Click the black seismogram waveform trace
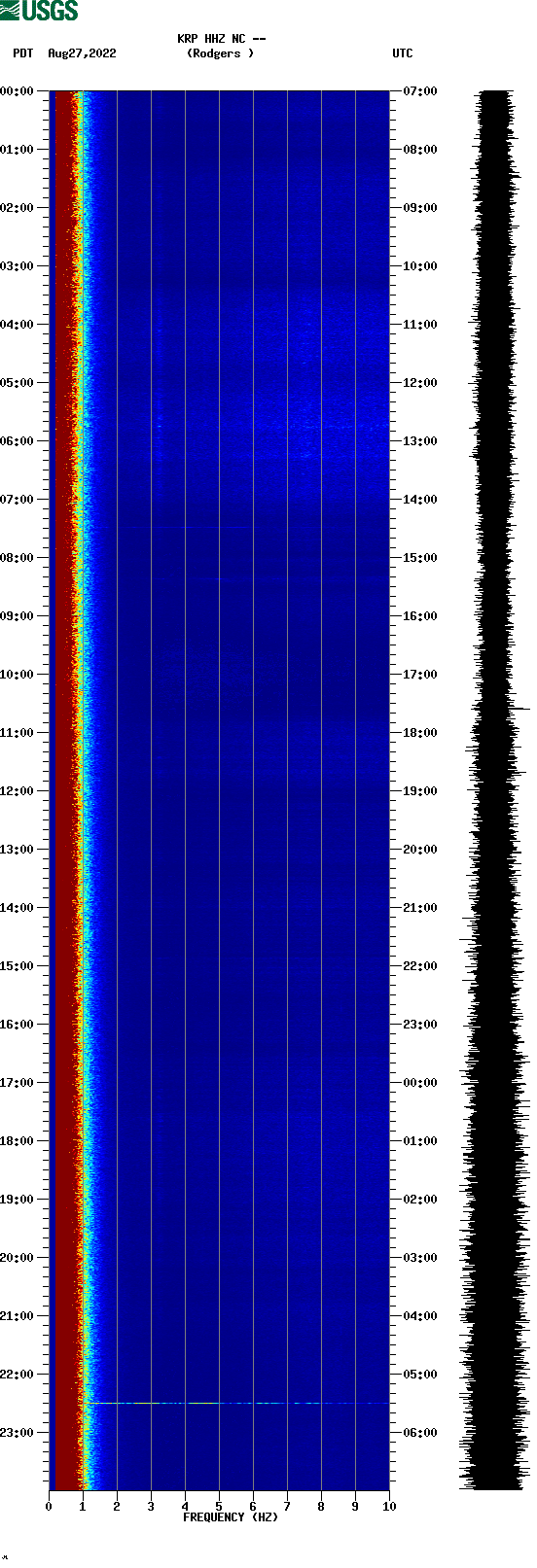 (x=494, y=790)
